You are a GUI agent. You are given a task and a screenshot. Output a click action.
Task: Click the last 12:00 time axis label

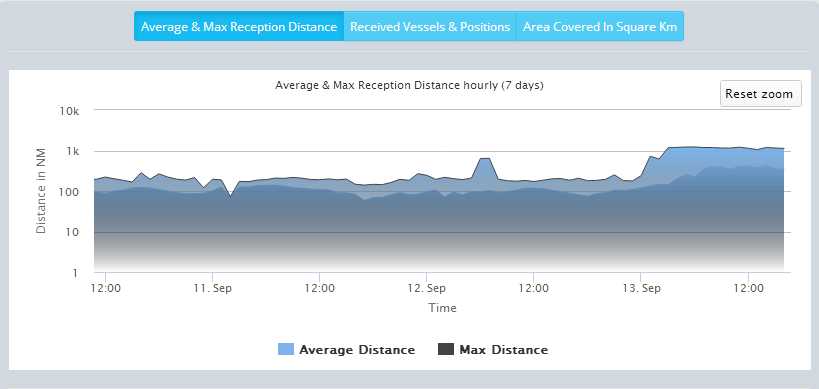point(748,288)
